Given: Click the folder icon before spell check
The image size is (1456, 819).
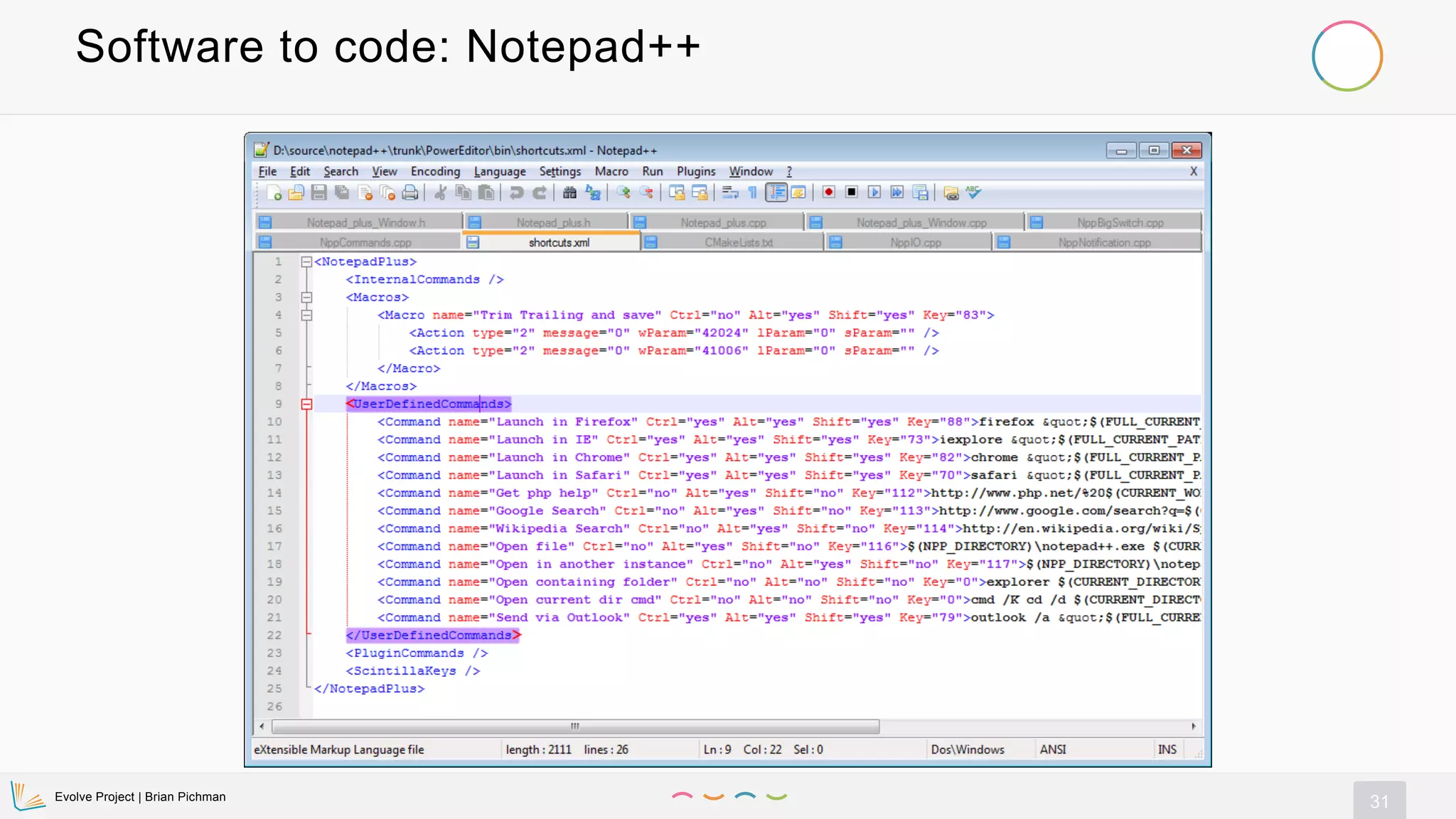Looking at the screenshot, I should 951,193.
